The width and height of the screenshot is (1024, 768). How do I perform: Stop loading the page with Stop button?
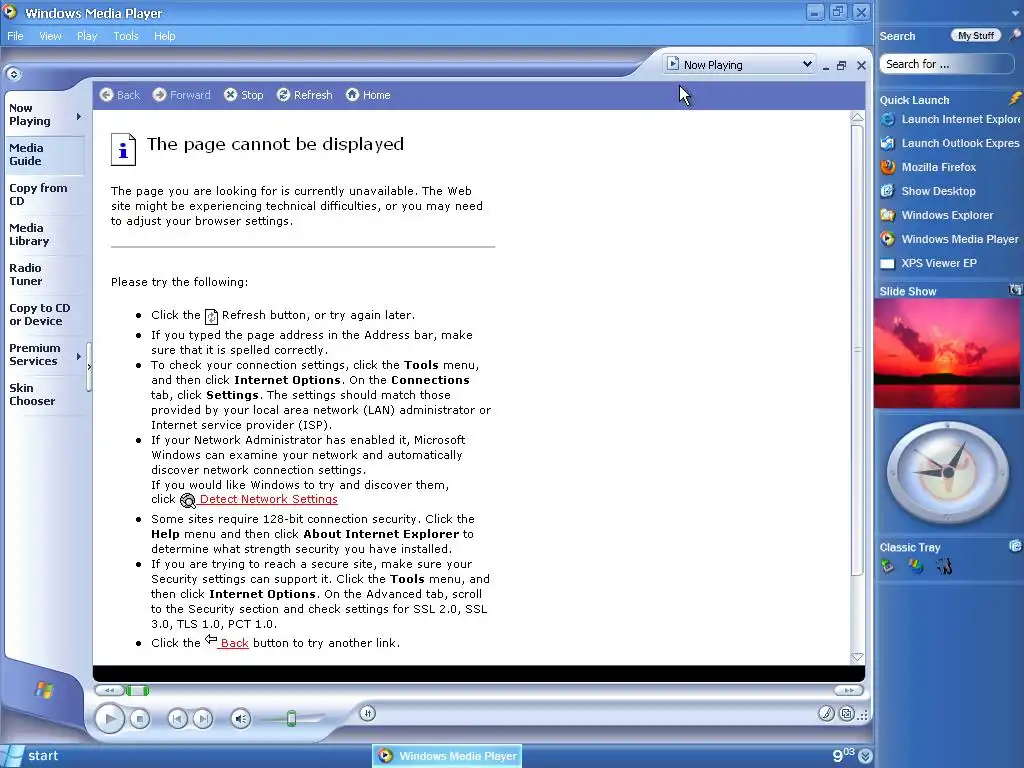click(x=244, y=95)
